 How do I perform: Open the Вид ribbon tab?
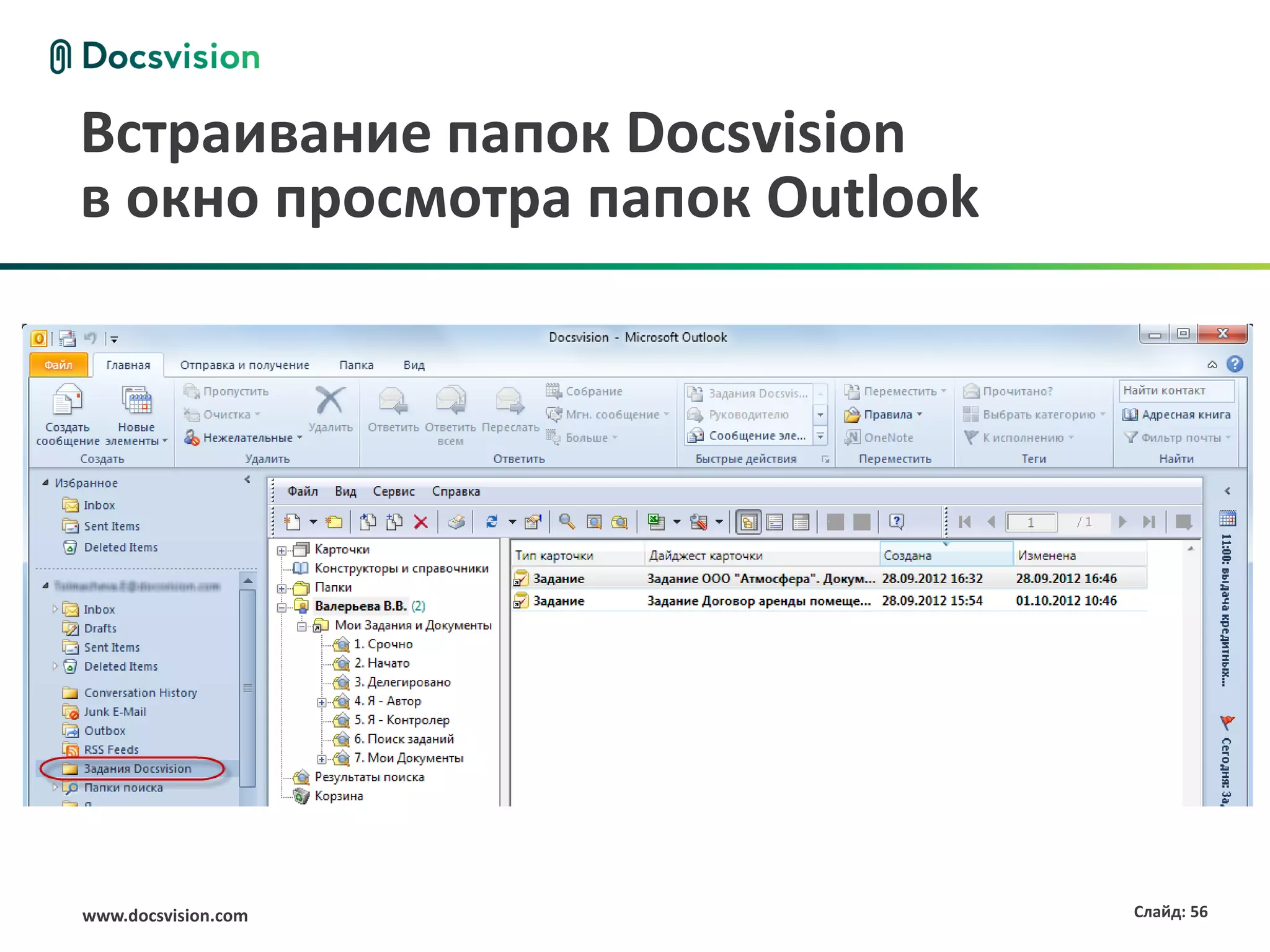[x=414, y=365]
